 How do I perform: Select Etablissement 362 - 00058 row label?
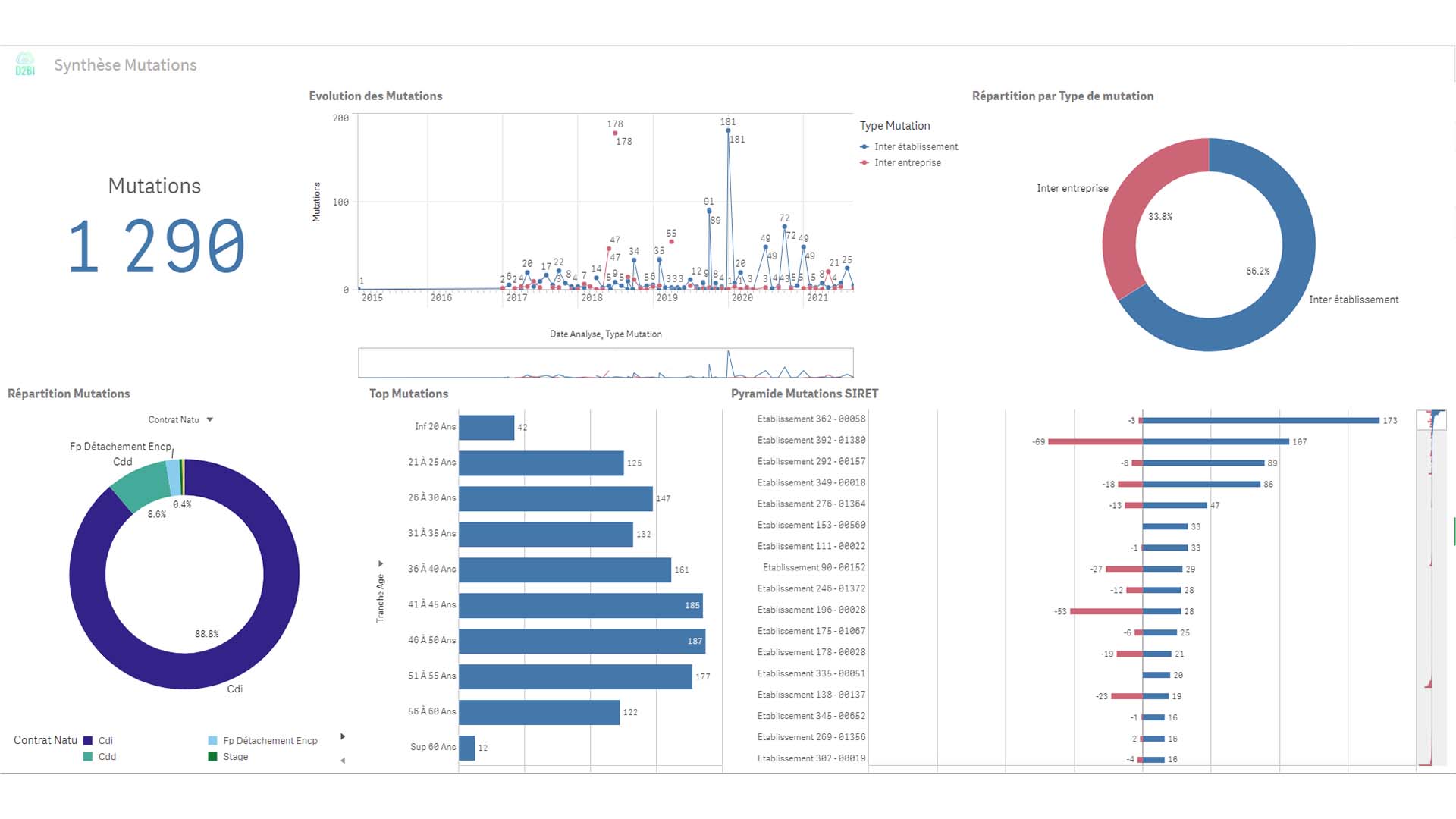[811, 419]
